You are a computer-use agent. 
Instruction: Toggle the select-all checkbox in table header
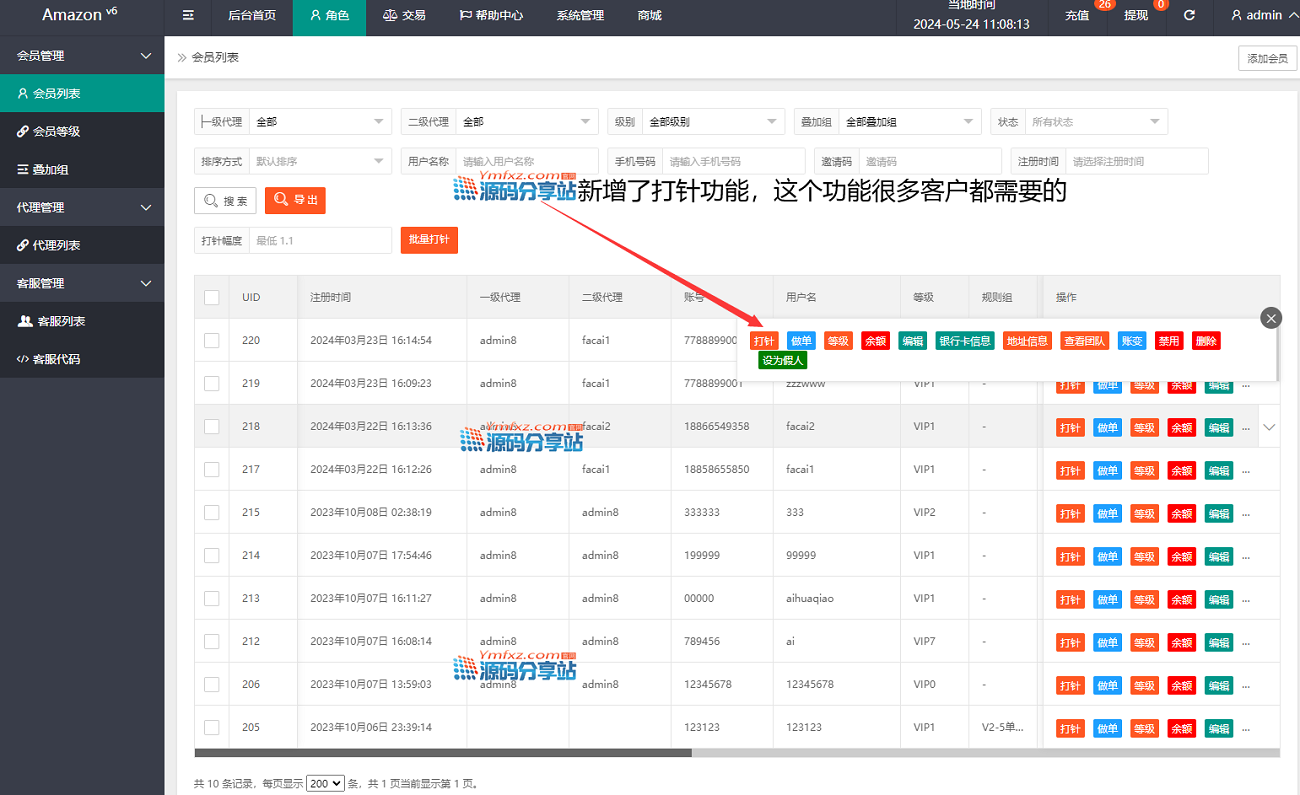coord(212,297)
